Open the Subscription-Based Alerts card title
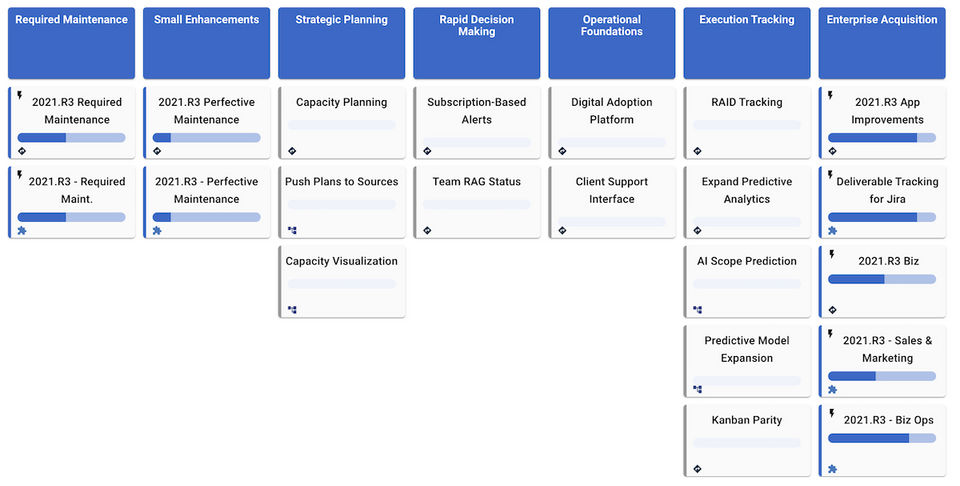The width and height of the screenshot is (960, 486). [x=476, y=111]
